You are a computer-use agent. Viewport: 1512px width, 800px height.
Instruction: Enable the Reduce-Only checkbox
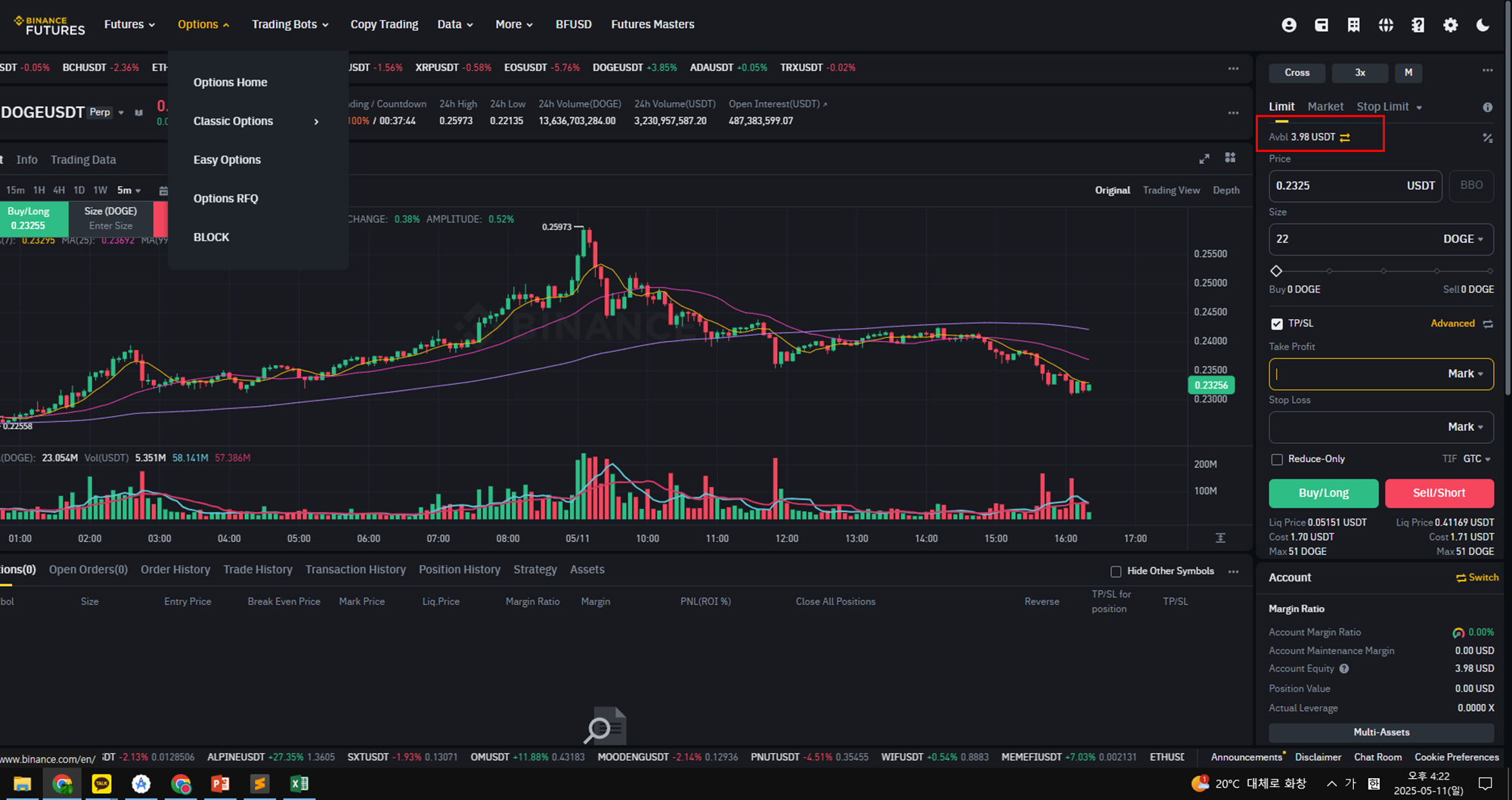[1277, 459]
